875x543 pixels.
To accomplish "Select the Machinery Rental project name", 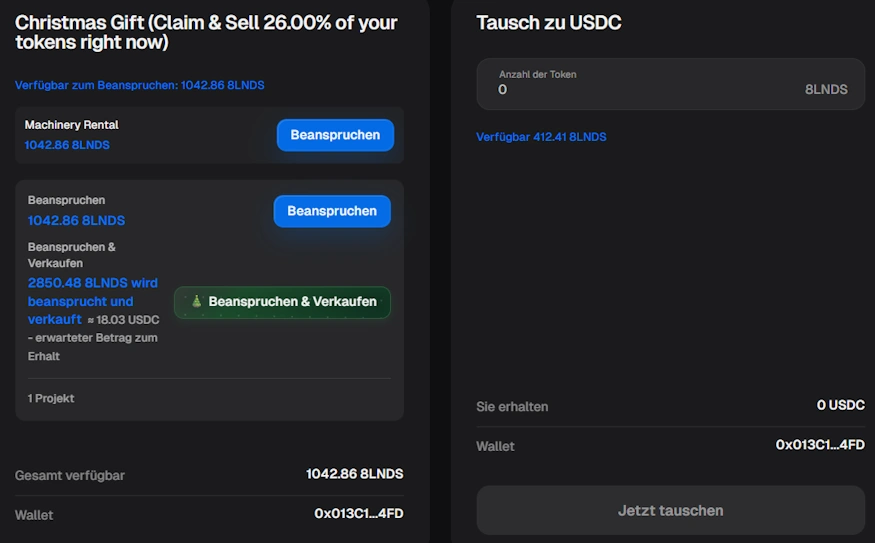I will (72, 125).
